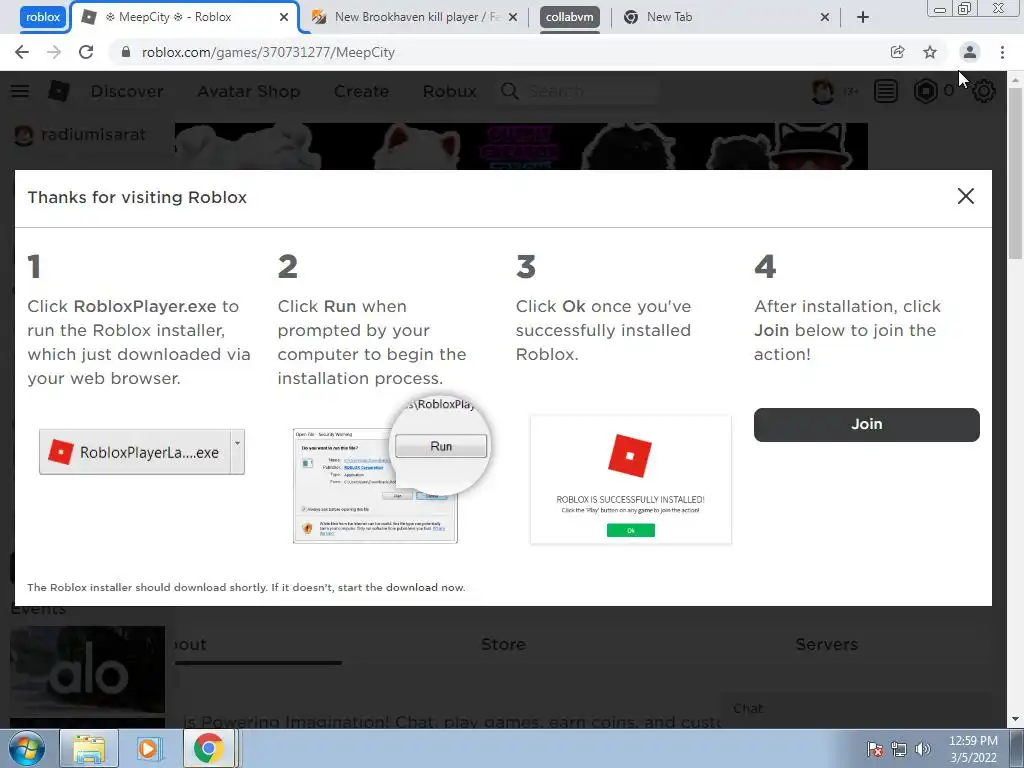Close the New Tab tab
1024x768 pixels.
point(825,17)
